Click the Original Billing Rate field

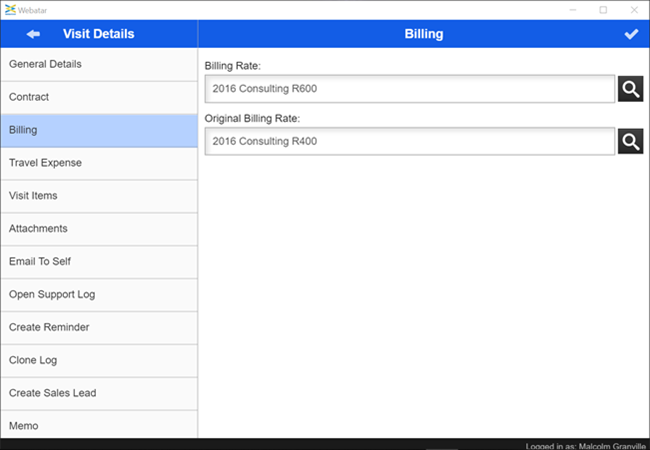click(409, 141)
